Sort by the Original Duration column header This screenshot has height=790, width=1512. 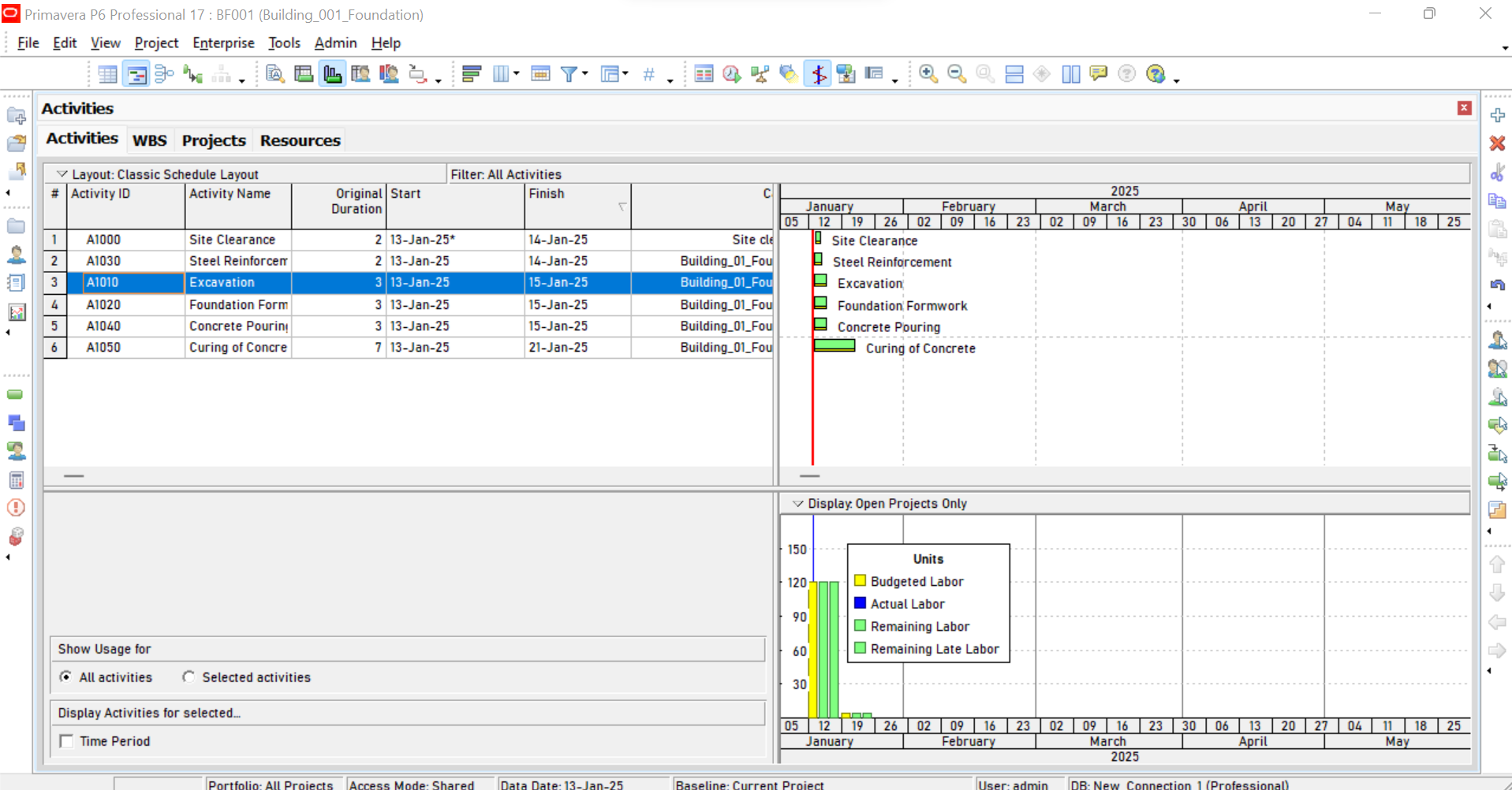tap(339, 206)
